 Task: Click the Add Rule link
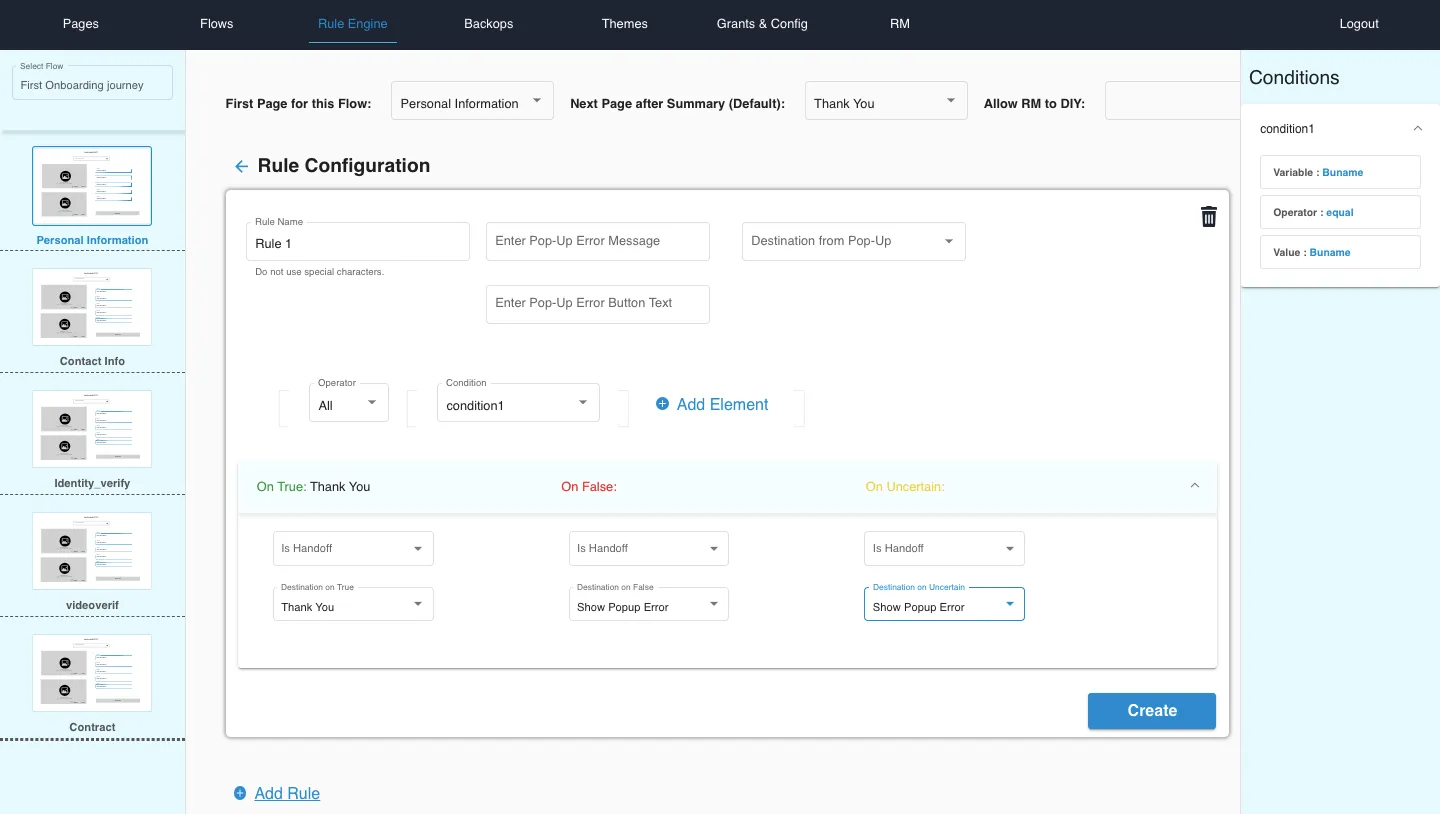click(287, 793)
